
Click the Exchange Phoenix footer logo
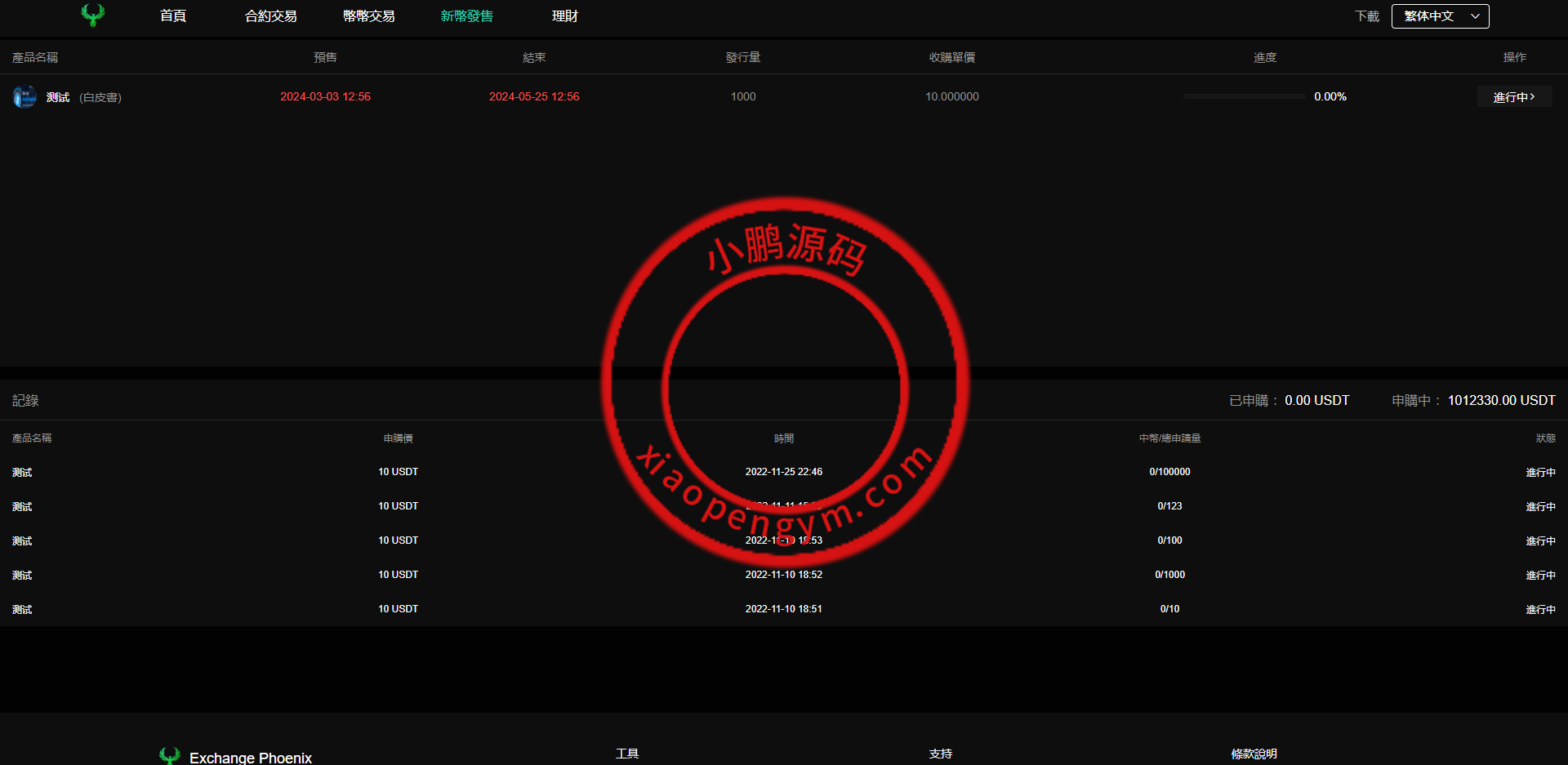pos(169,755)
